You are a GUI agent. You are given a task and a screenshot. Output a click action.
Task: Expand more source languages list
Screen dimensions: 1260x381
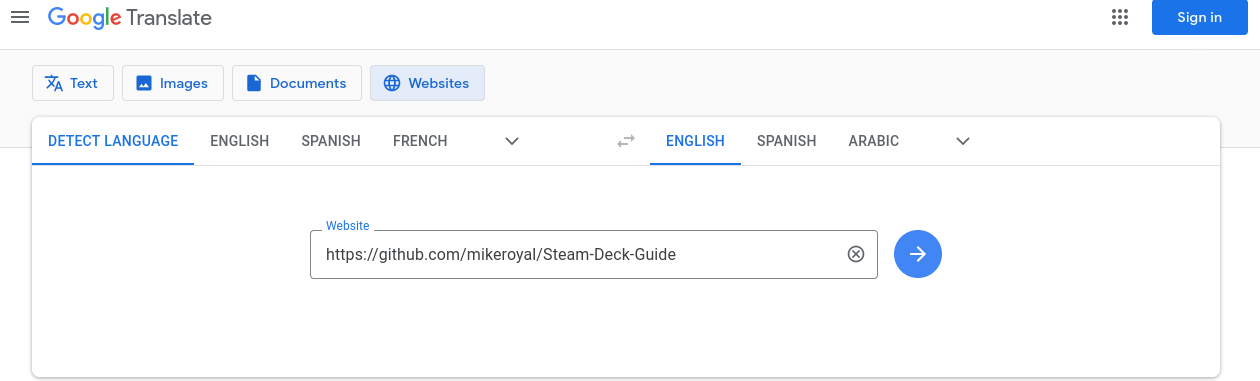click(x=512, y=141)
